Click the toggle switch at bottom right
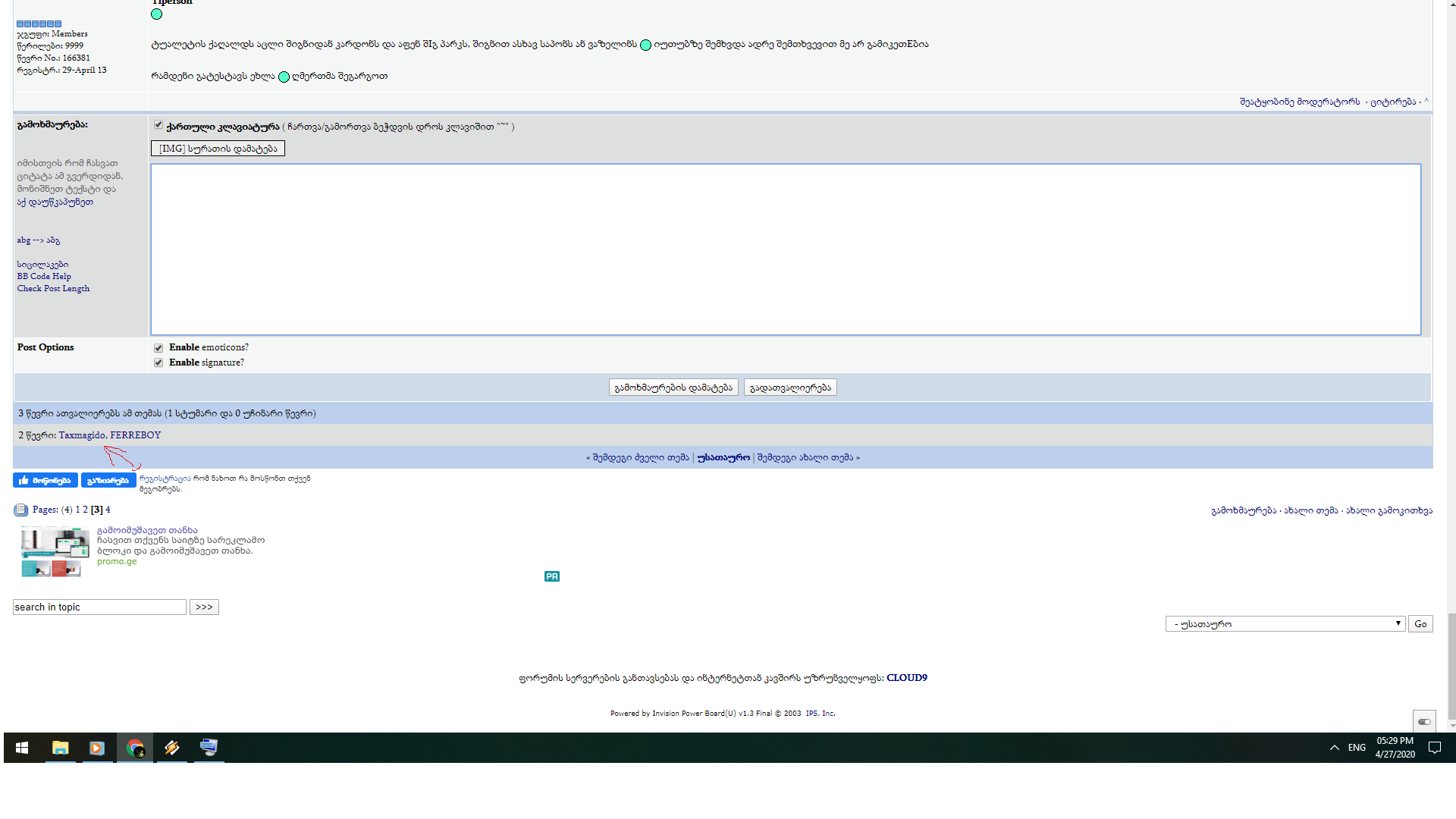Image resolution: width=1456 pixels, height=819 pixels. 1424,722
